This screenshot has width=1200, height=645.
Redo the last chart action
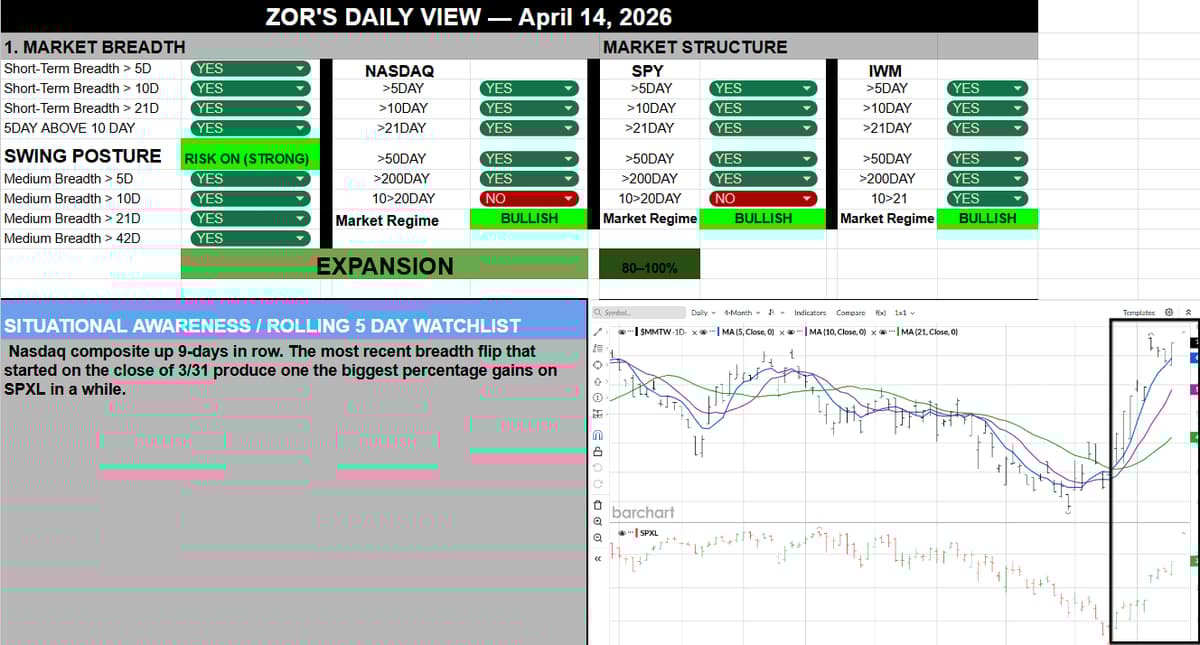point(598,482)
